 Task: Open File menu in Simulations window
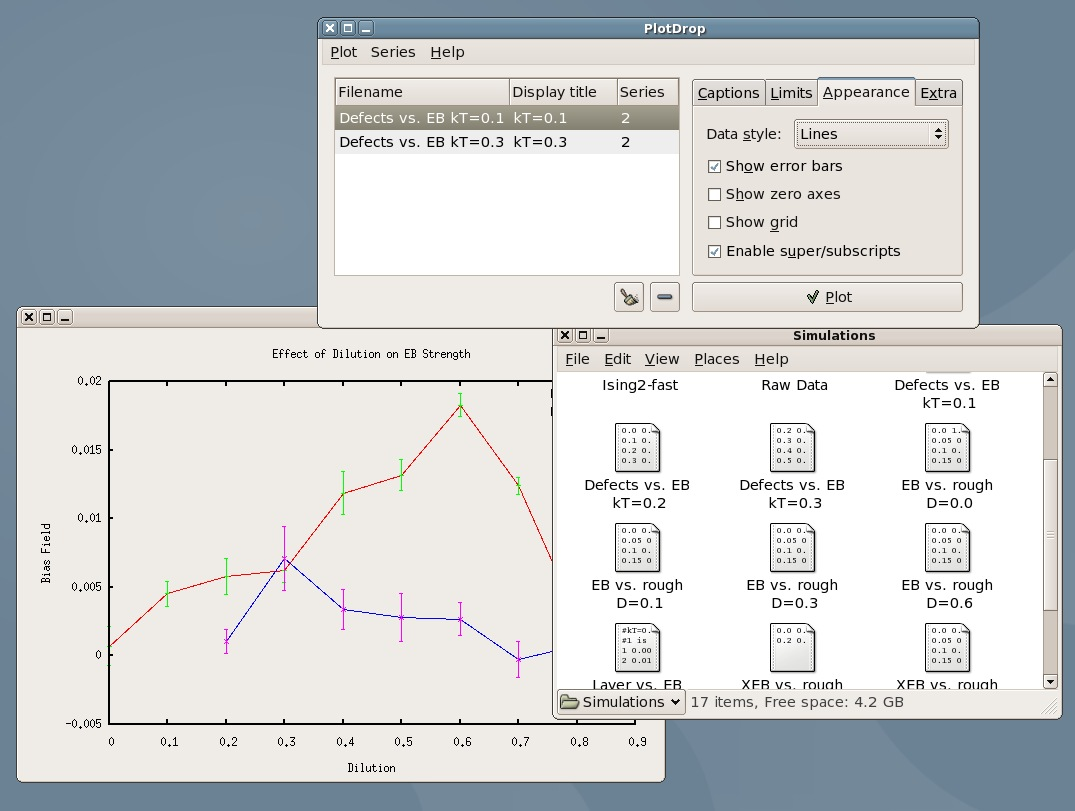tap(577, 359)
